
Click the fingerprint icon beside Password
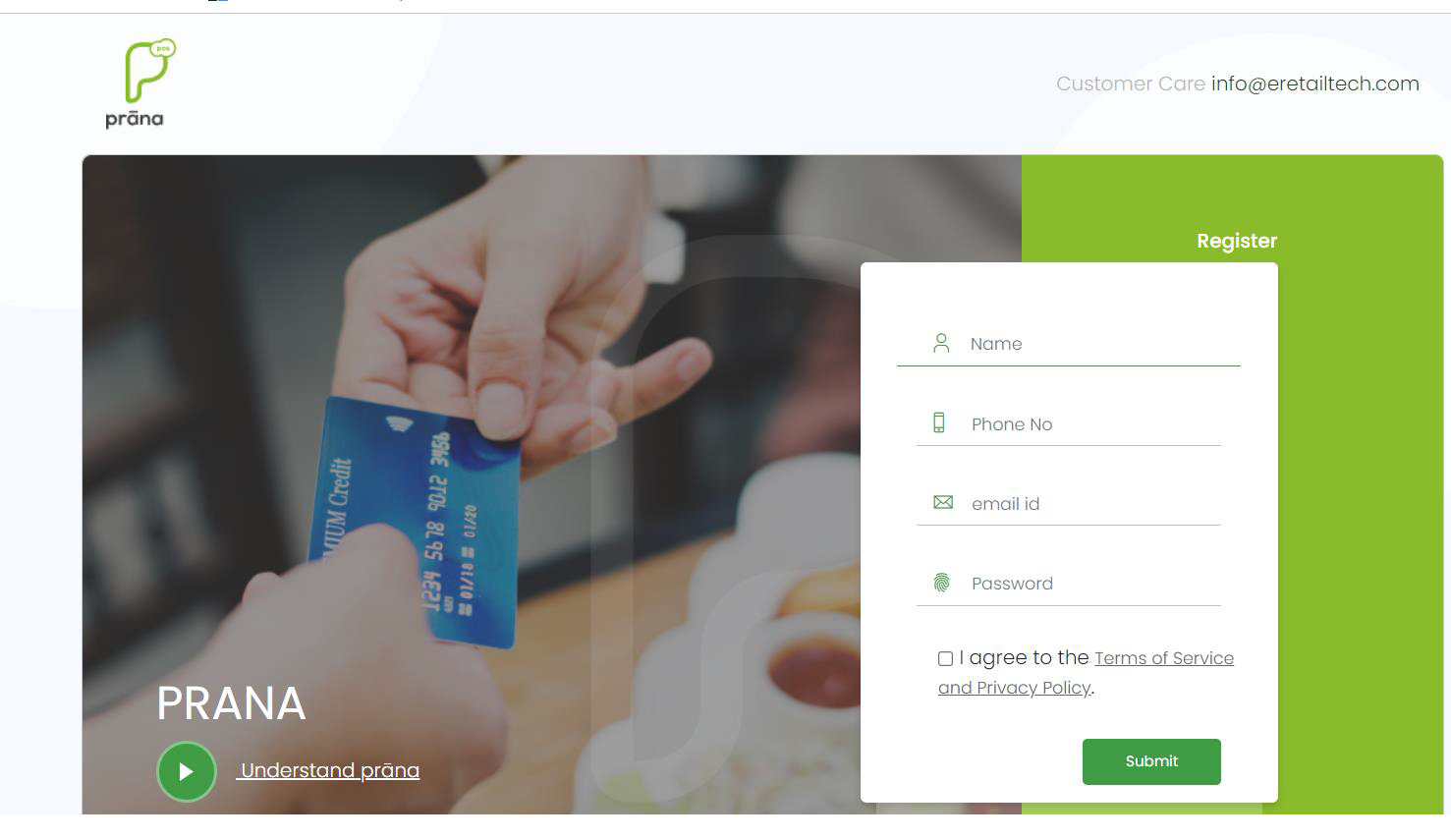point(941,583)
